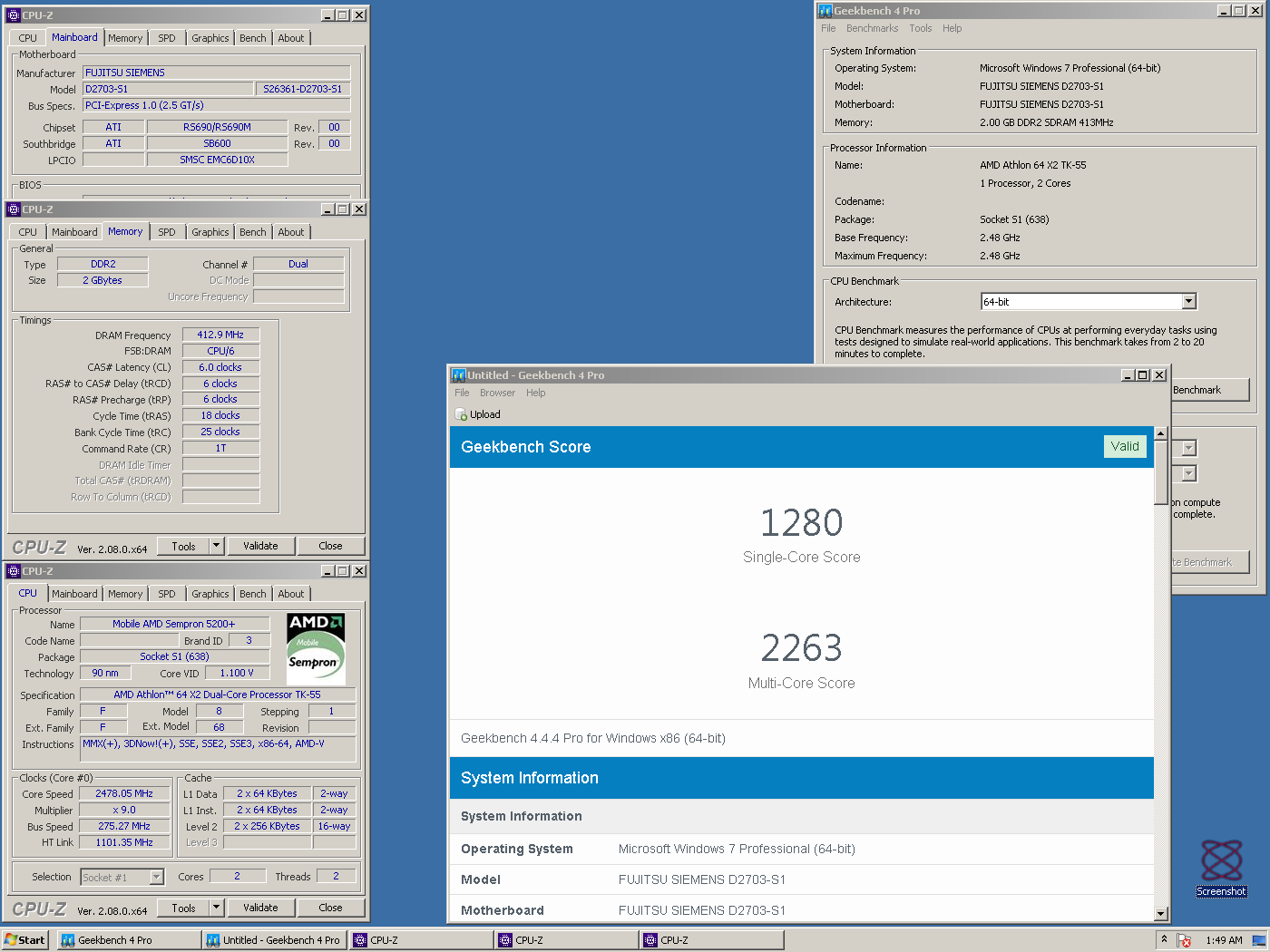Click CPU-Z Mainboard window title icon
Viewport: 1270px width, 952px height.
14,15
